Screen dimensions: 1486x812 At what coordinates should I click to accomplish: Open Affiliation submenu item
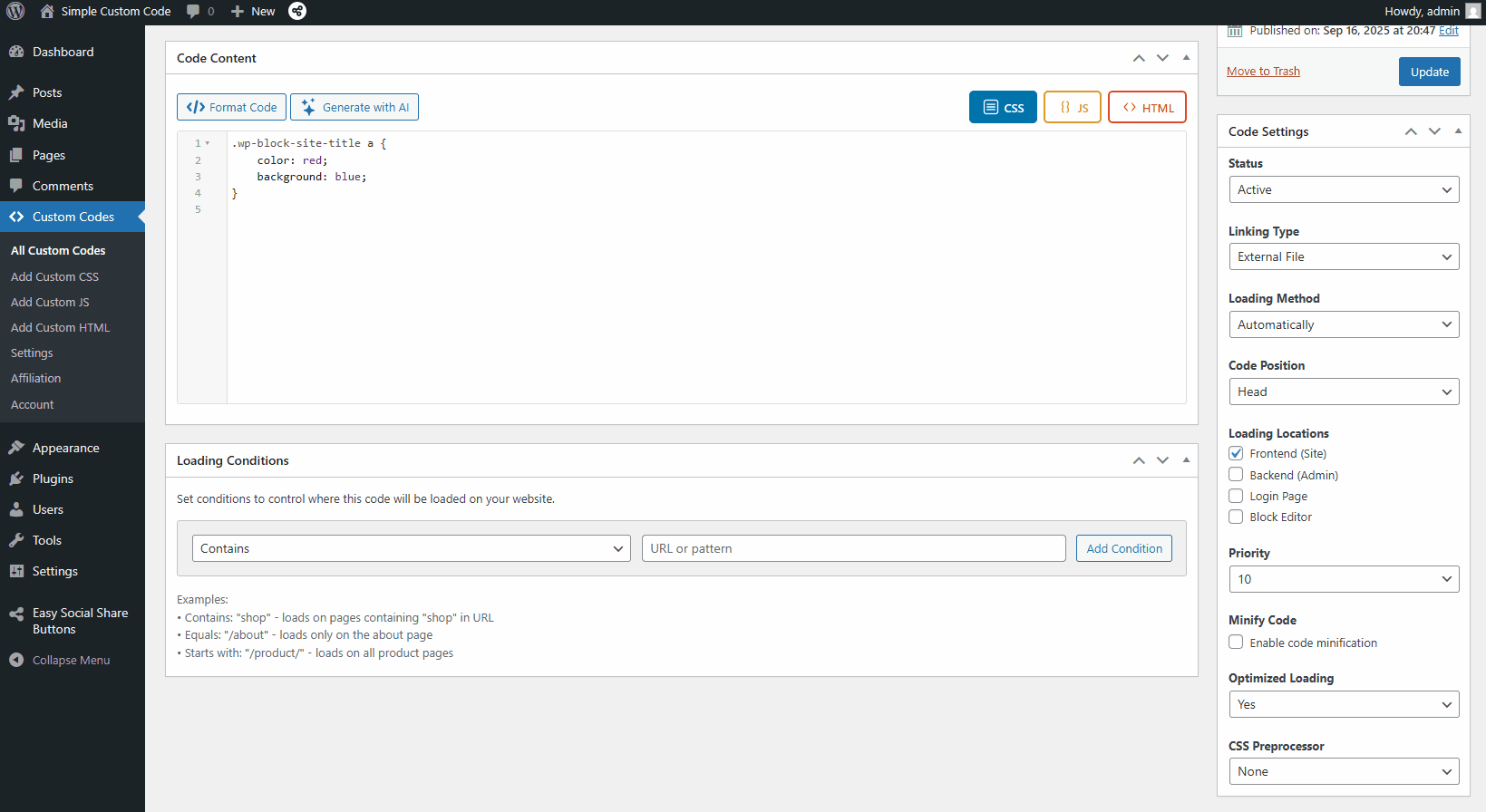(36, 378)
